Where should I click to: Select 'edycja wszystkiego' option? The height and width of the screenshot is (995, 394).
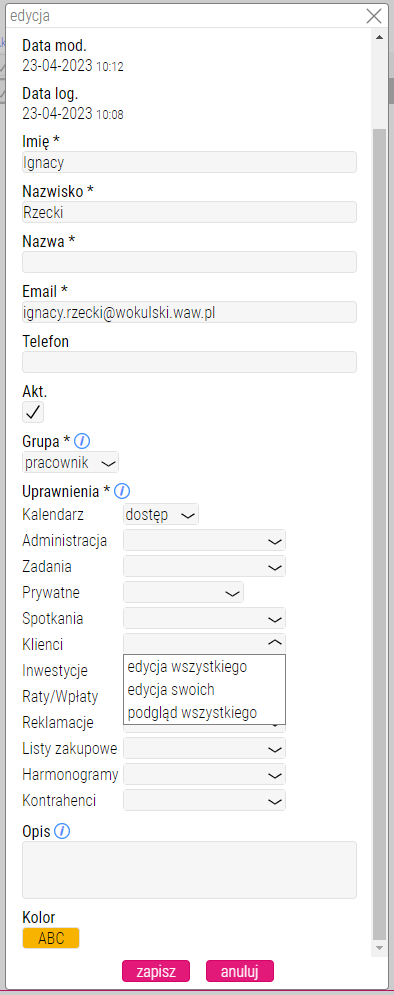click(187, 667)
